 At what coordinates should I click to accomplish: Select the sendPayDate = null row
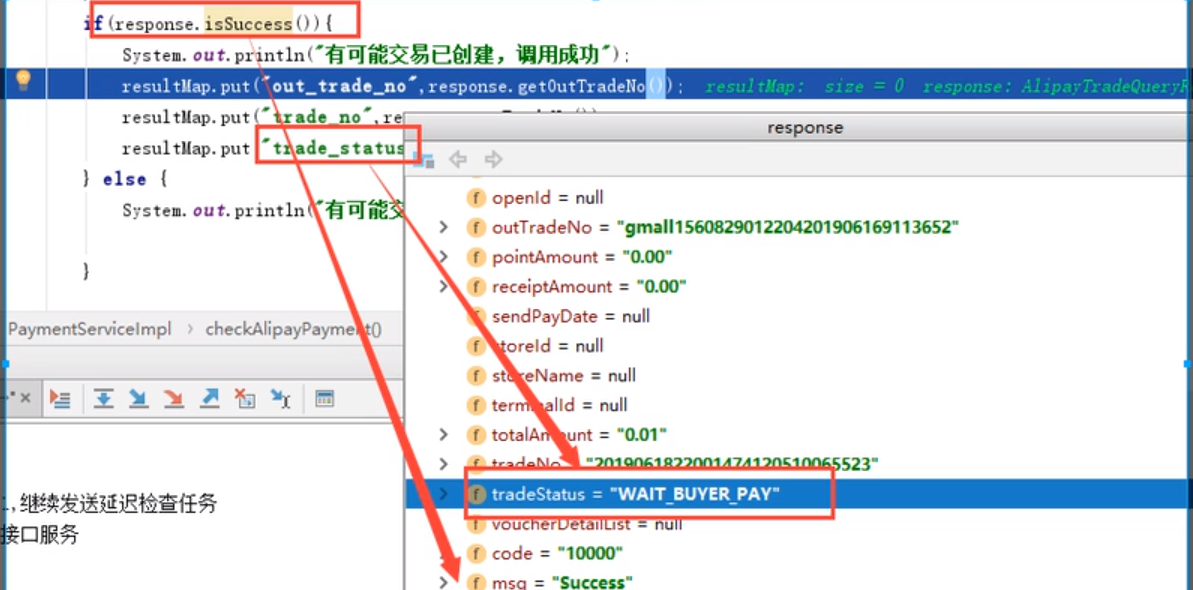coord(798,316)
